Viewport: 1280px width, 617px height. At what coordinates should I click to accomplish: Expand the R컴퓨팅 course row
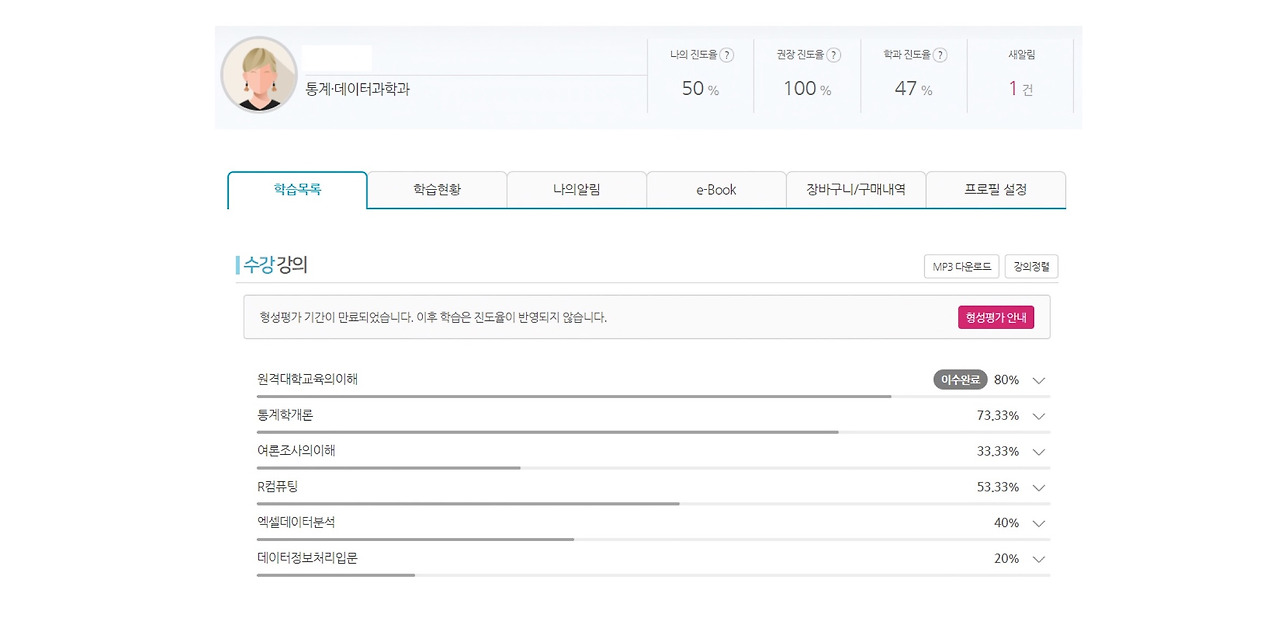point(1038,488)
